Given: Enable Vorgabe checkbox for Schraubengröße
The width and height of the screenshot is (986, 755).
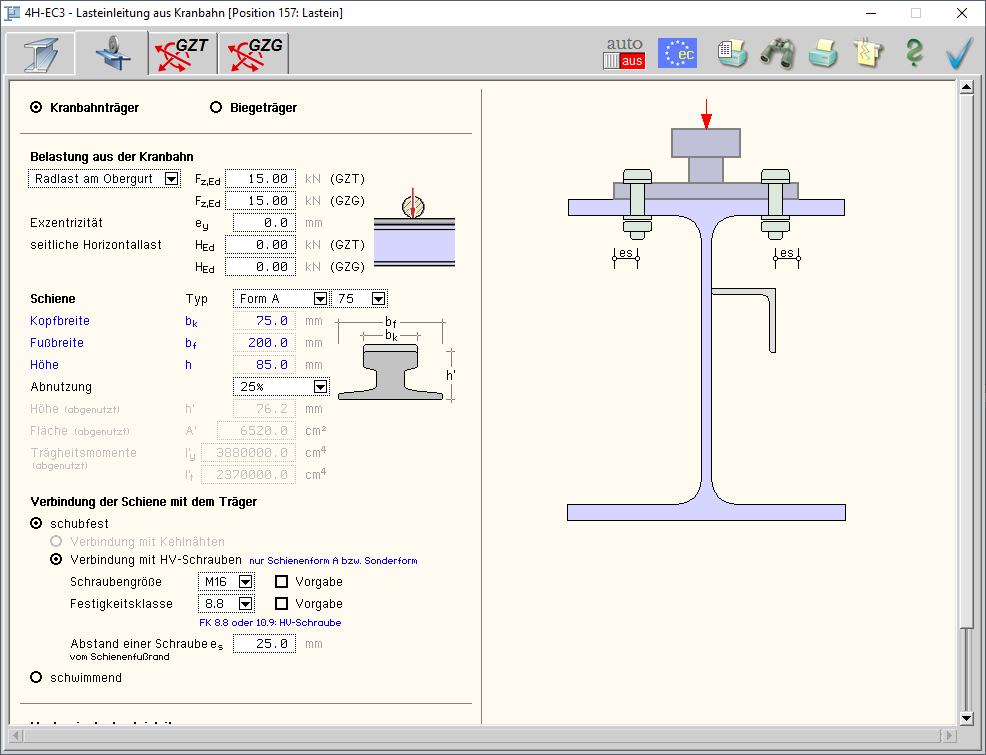Looking at the screenshot, I should (282, 581).
